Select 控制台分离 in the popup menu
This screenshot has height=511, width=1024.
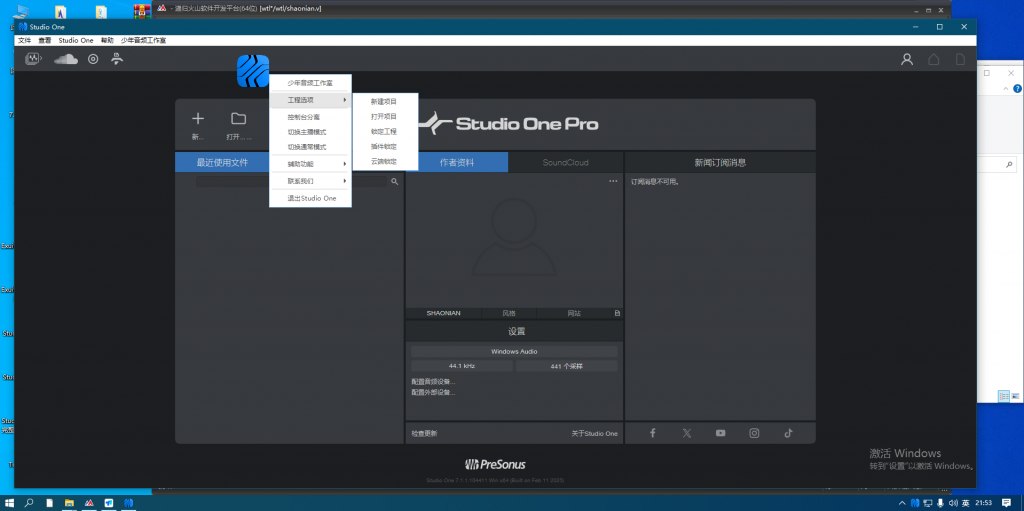pos(310,117)
